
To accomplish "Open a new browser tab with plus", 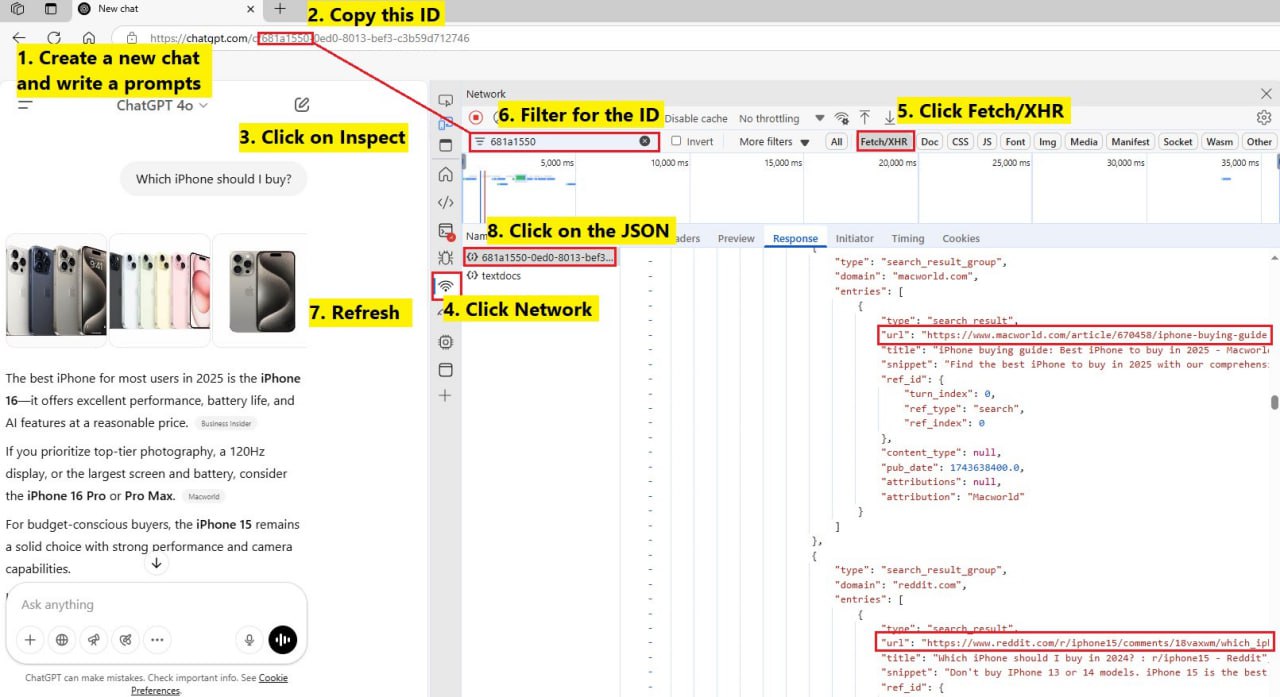I will pyautogui.click(x=280, y=9).
